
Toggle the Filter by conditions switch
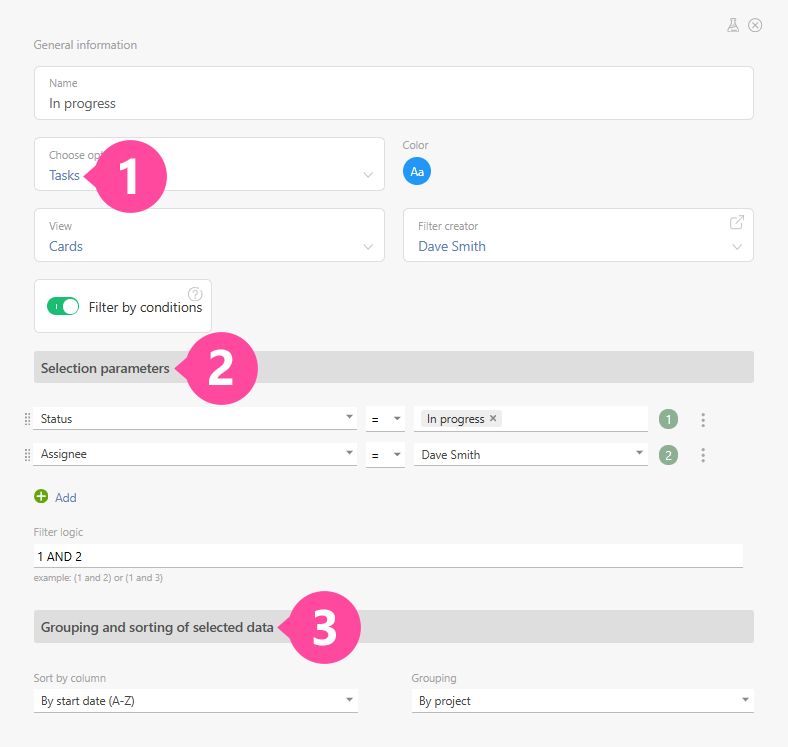tap(63, 307)
